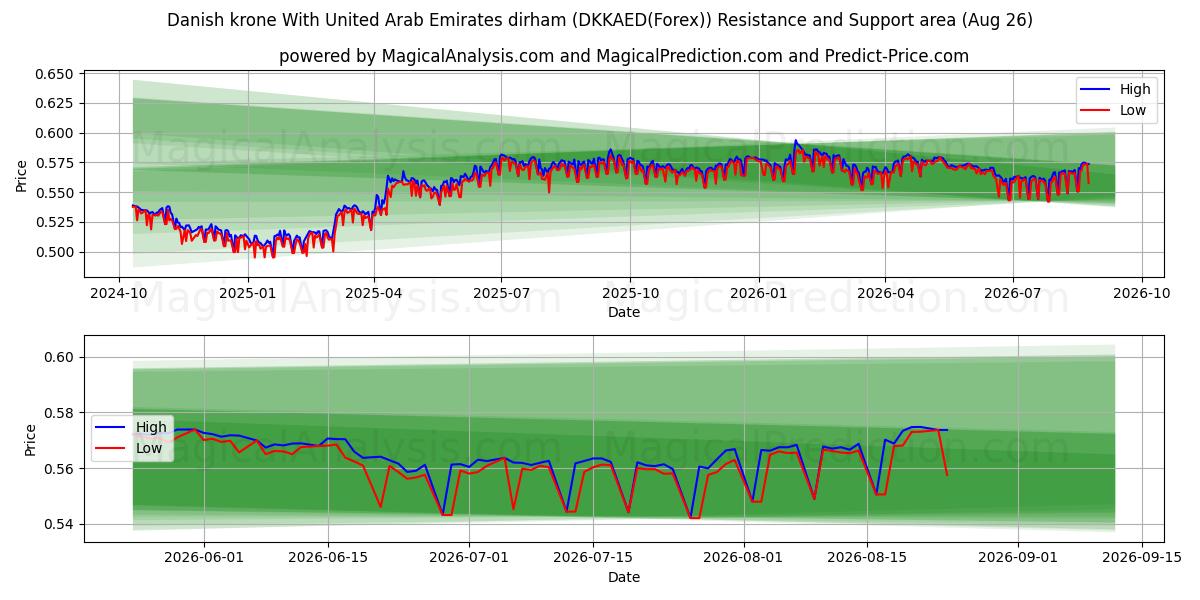Click the 2026-01 date tick label

click(758, 294)
